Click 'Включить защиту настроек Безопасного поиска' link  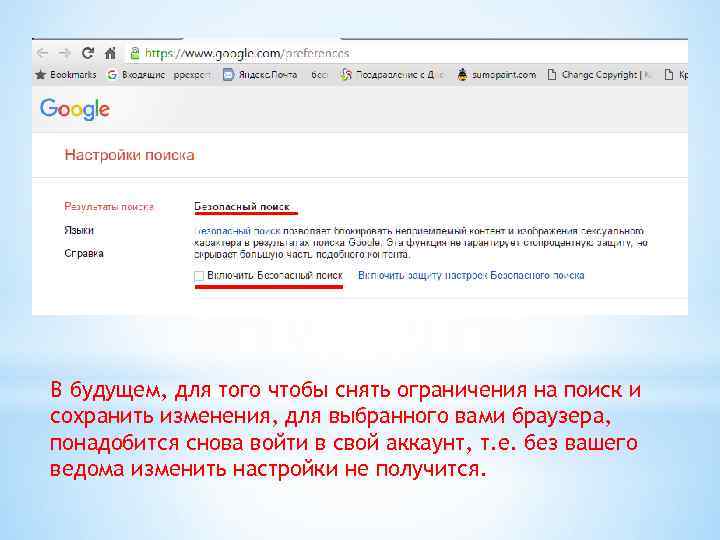471,276
